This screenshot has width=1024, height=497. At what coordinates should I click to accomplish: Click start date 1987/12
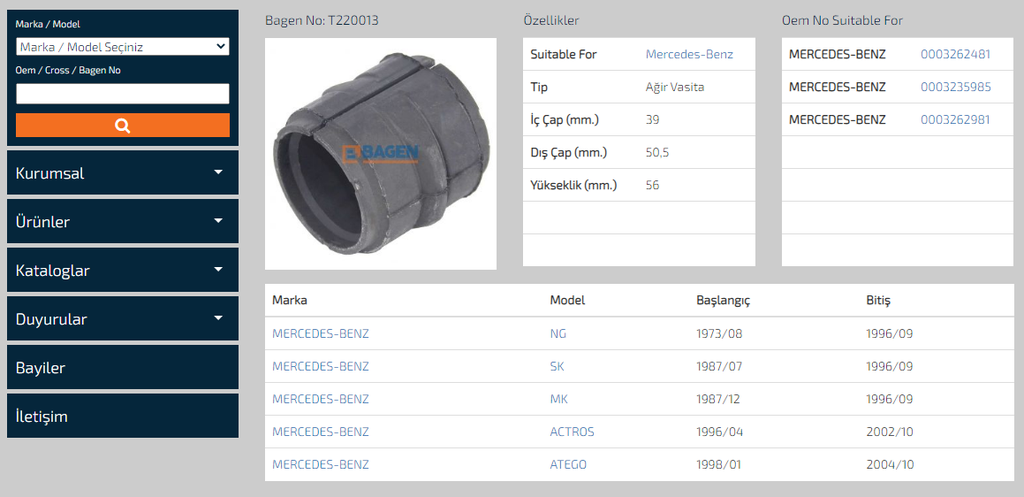click(718, 399)
